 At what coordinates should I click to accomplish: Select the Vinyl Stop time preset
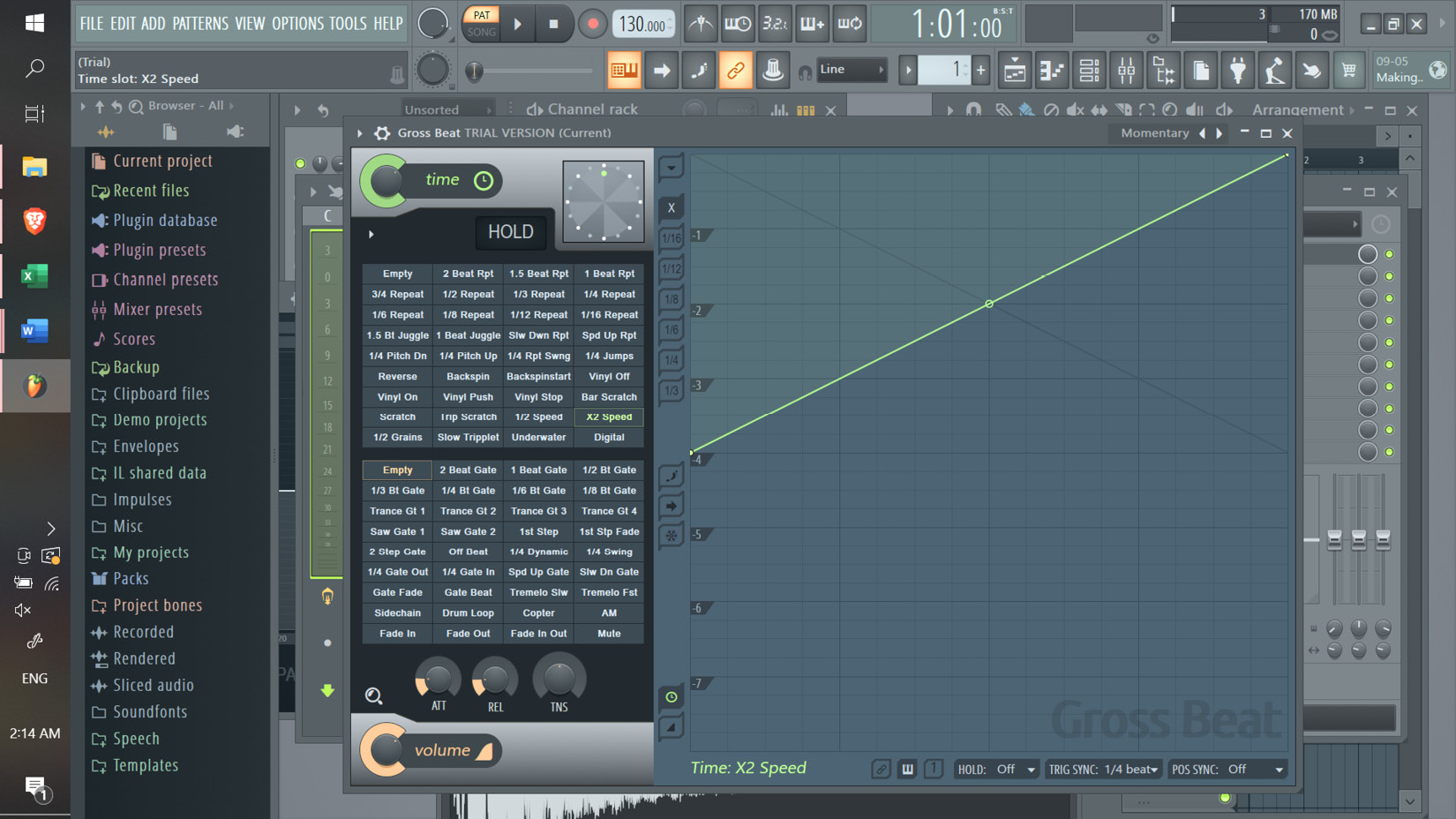(538, 397)
